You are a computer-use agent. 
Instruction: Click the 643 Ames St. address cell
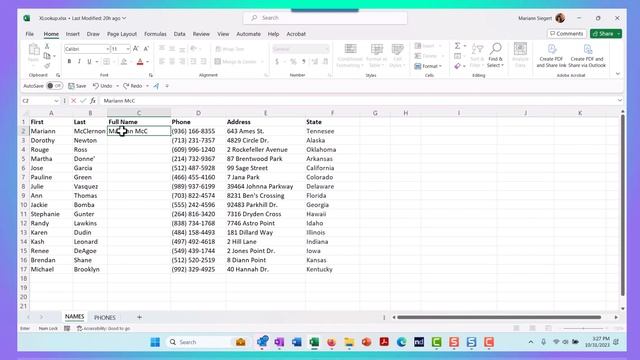(x=265, y=131)
